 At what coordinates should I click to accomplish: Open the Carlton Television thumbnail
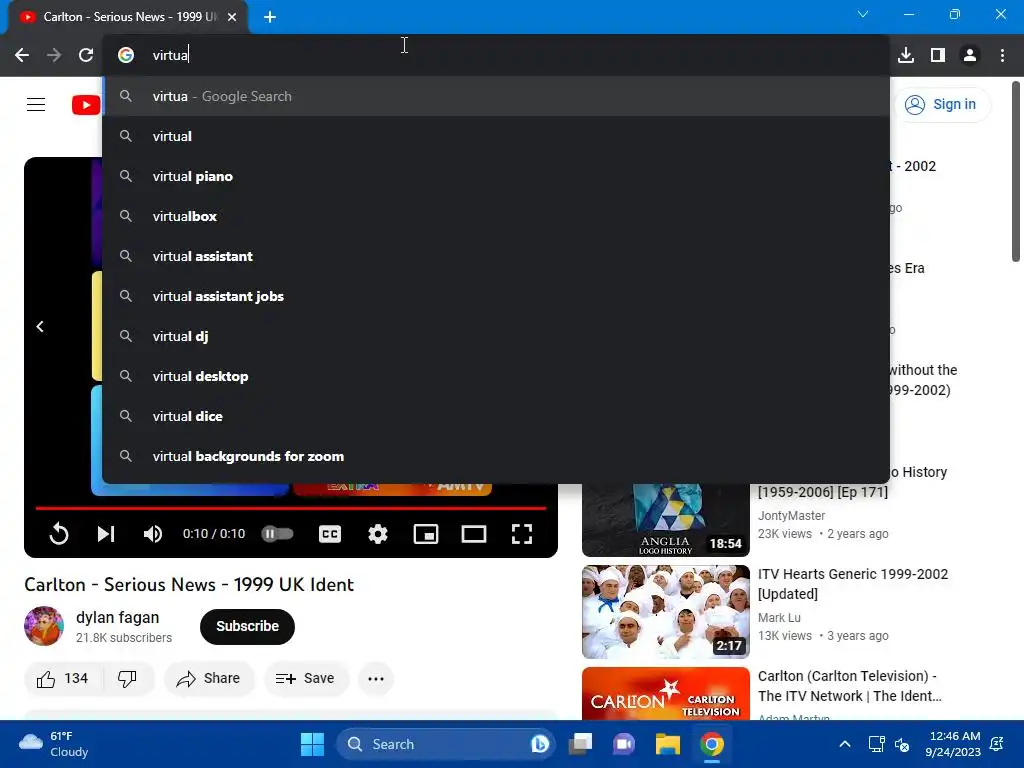[665, 693]
